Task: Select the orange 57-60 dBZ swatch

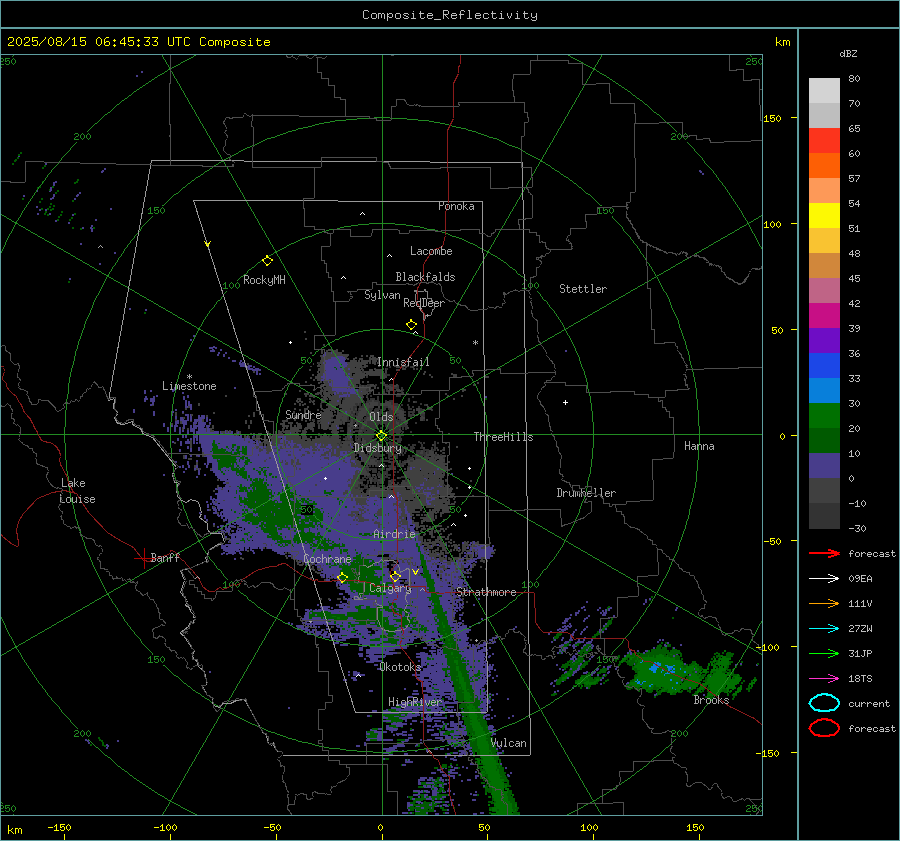Action: (824, 166)
